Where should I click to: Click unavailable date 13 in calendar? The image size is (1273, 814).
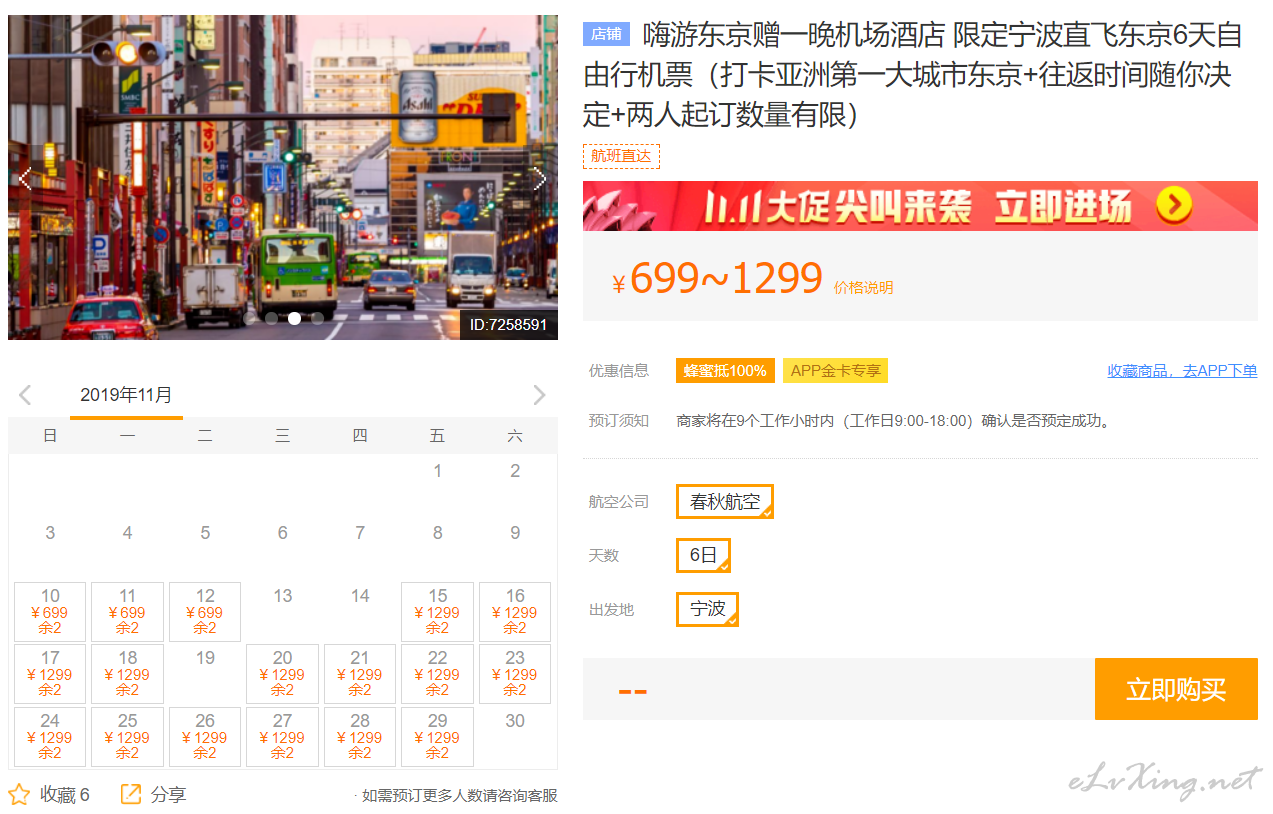pyautogui.click(x=283, y=596)
